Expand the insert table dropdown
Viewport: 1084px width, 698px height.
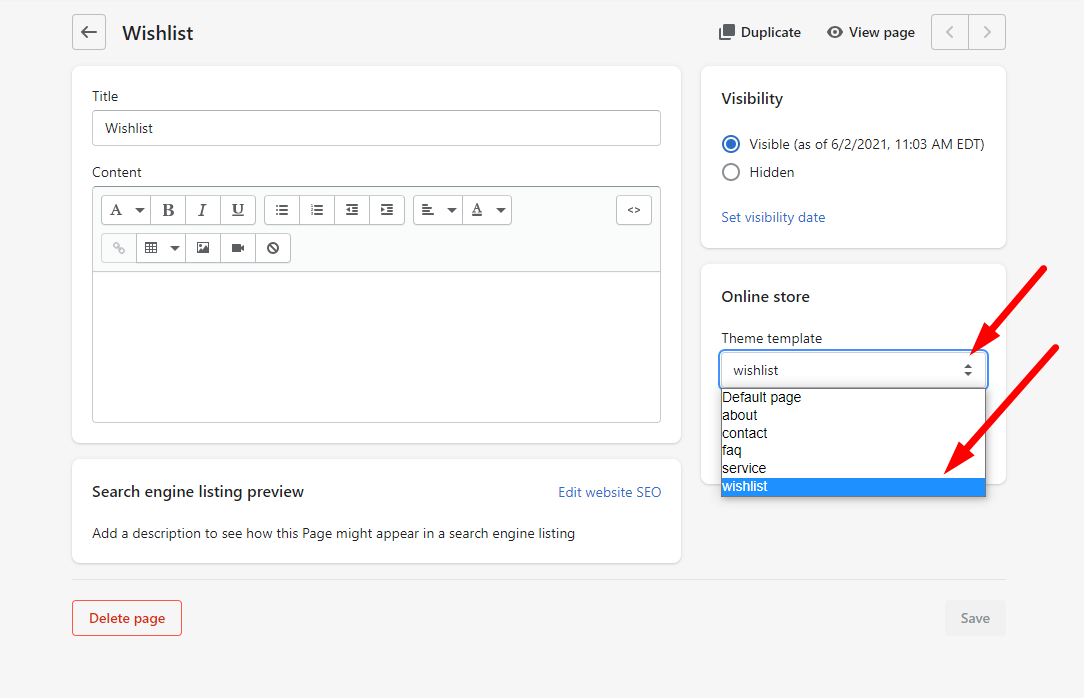coord(161,248)
